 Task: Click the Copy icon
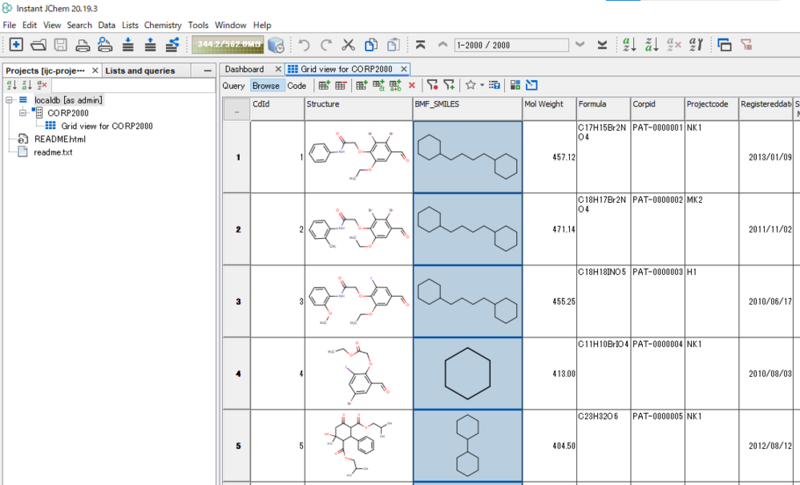coord(371,45)
